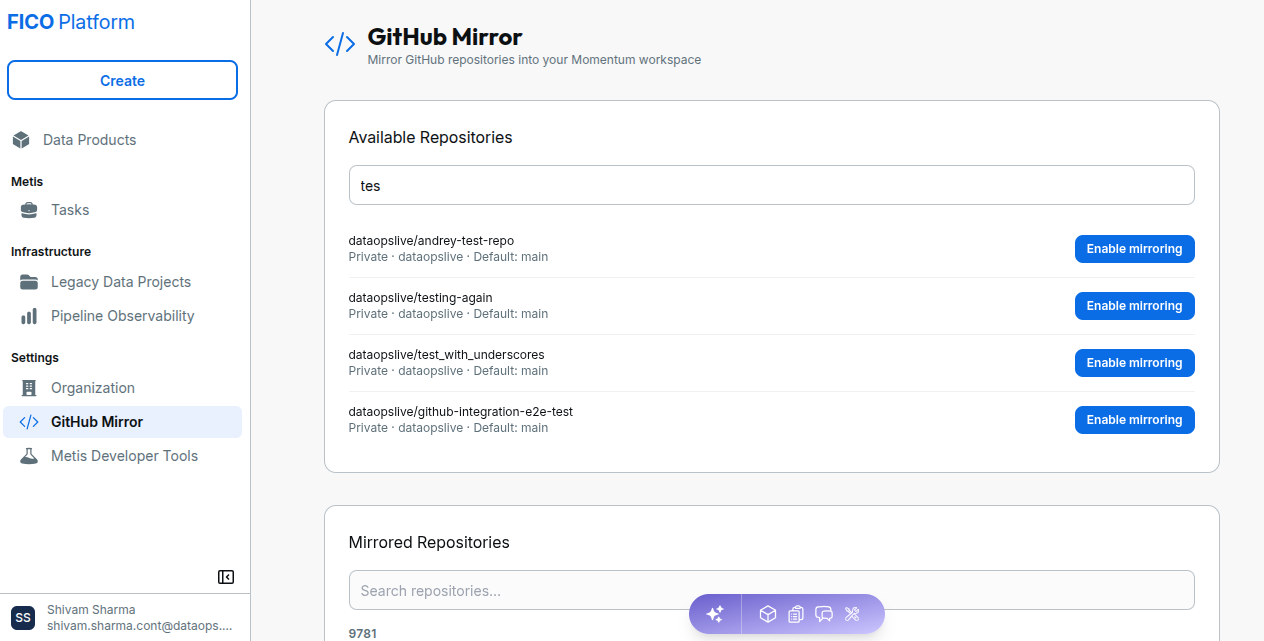This screenshot has width=1264, height=641.
Task: Click the dataopslive/test_with_underscores name
Action: [x=446, y=355]
